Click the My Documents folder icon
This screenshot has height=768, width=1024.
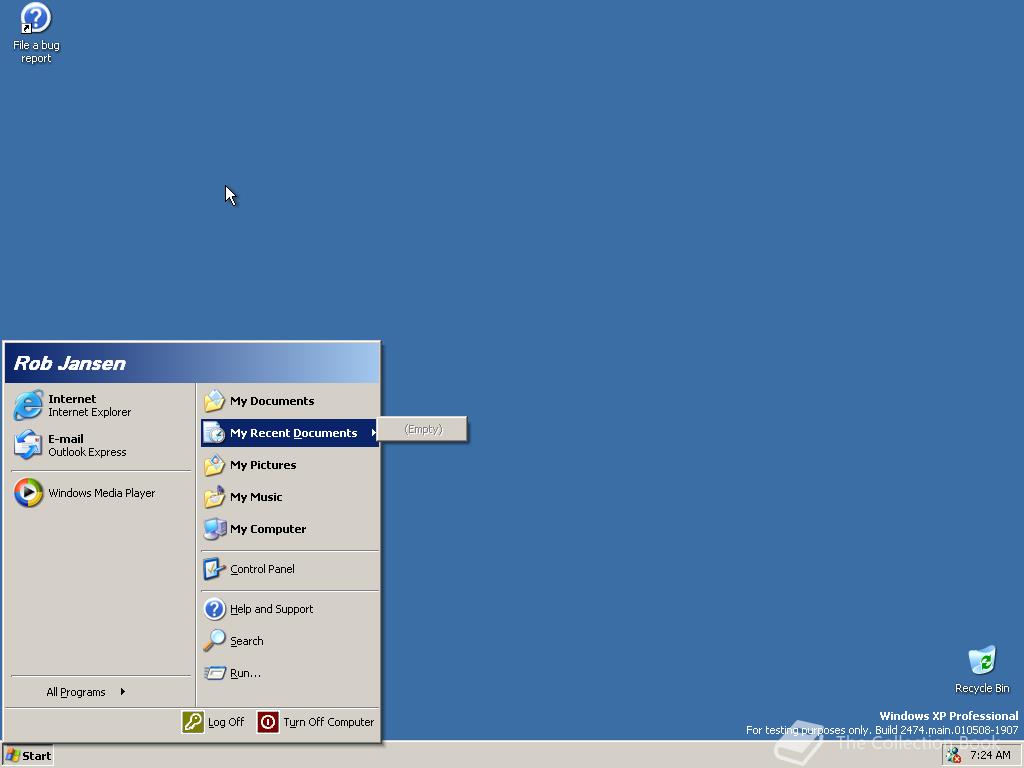tap(214, 400)
